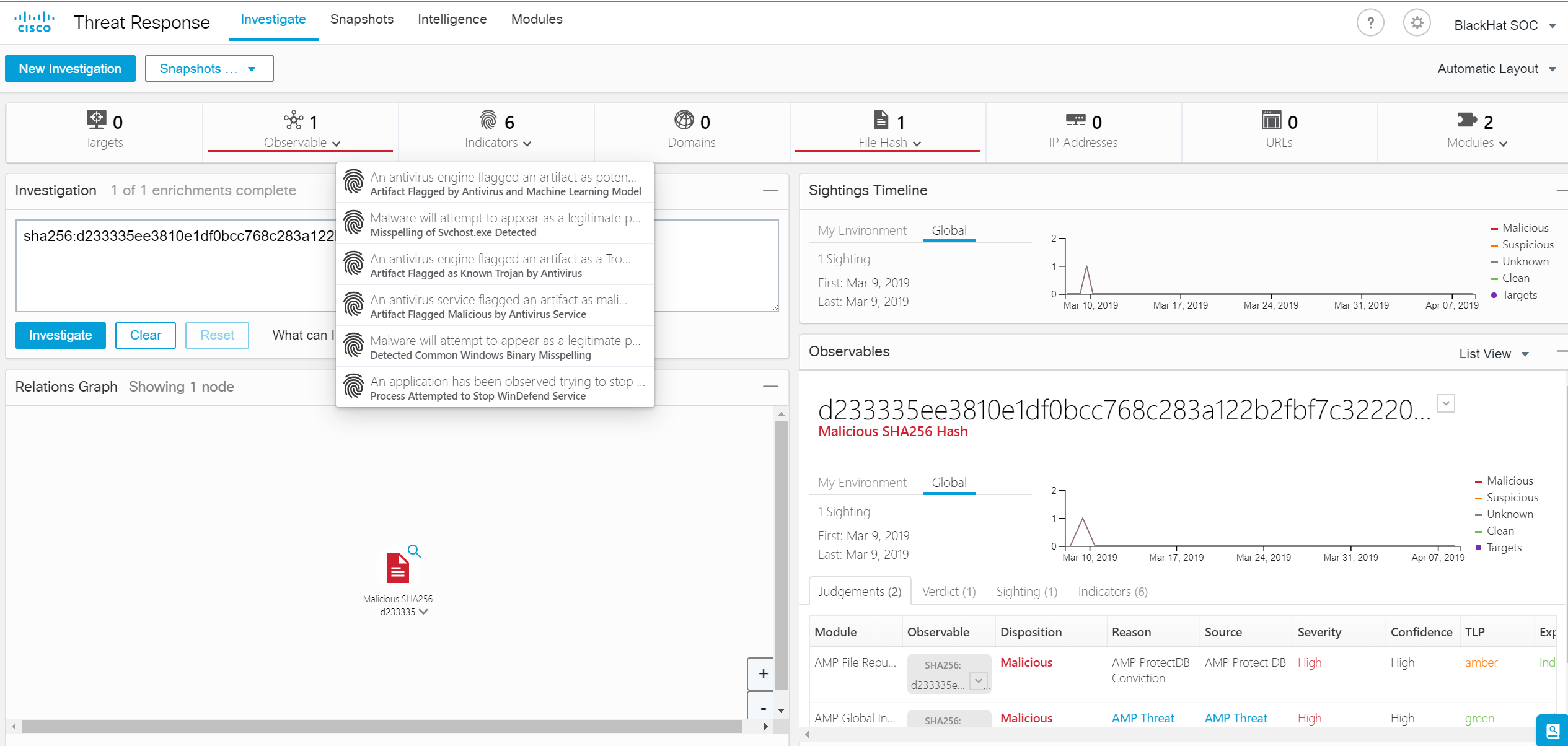Click the malicious SHA256 file node icon
This screenshot has width=1568, height=746.
point(397,568)
